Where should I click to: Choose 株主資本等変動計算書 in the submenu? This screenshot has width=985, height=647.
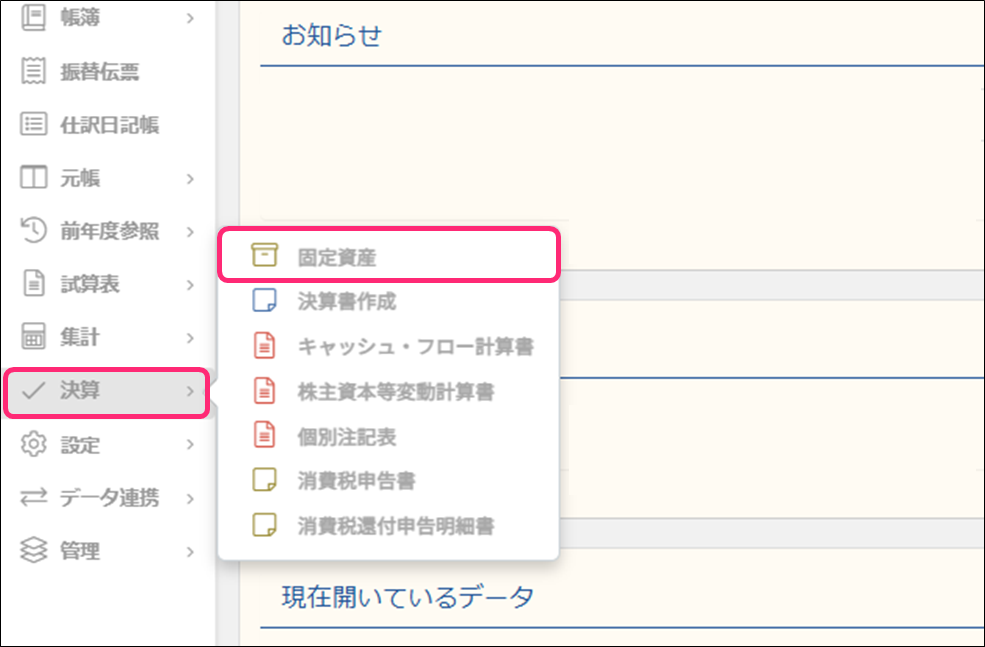click(395, 392)
